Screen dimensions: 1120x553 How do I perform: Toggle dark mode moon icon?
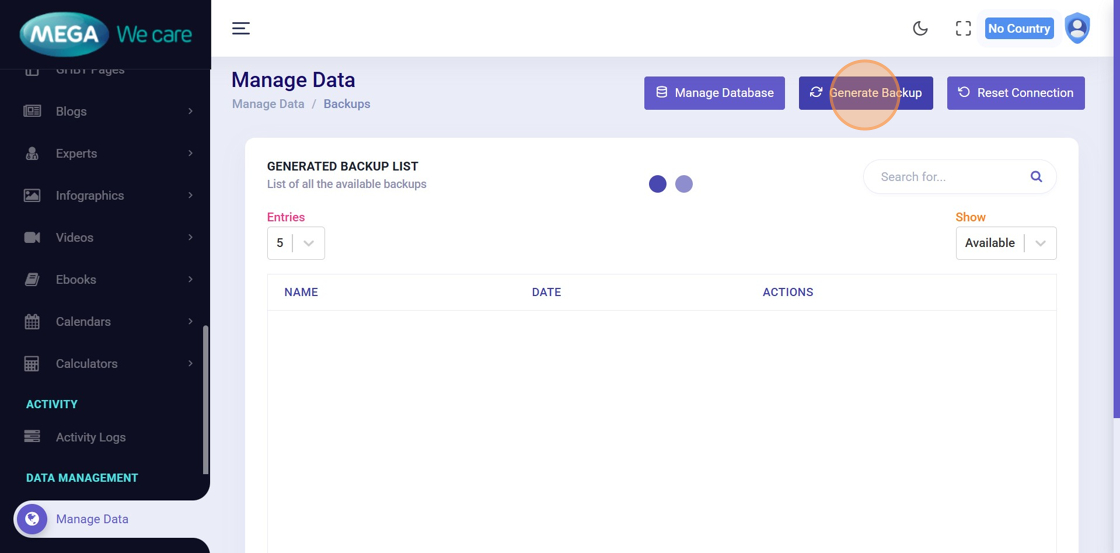[920, 29]
